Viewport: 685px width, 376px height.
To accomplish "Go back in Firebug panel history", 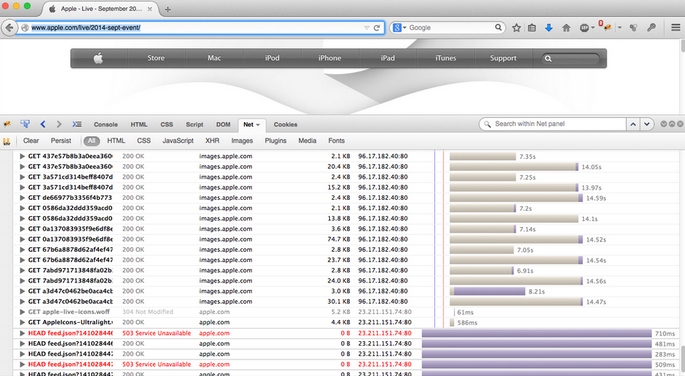I will (43, 124).
